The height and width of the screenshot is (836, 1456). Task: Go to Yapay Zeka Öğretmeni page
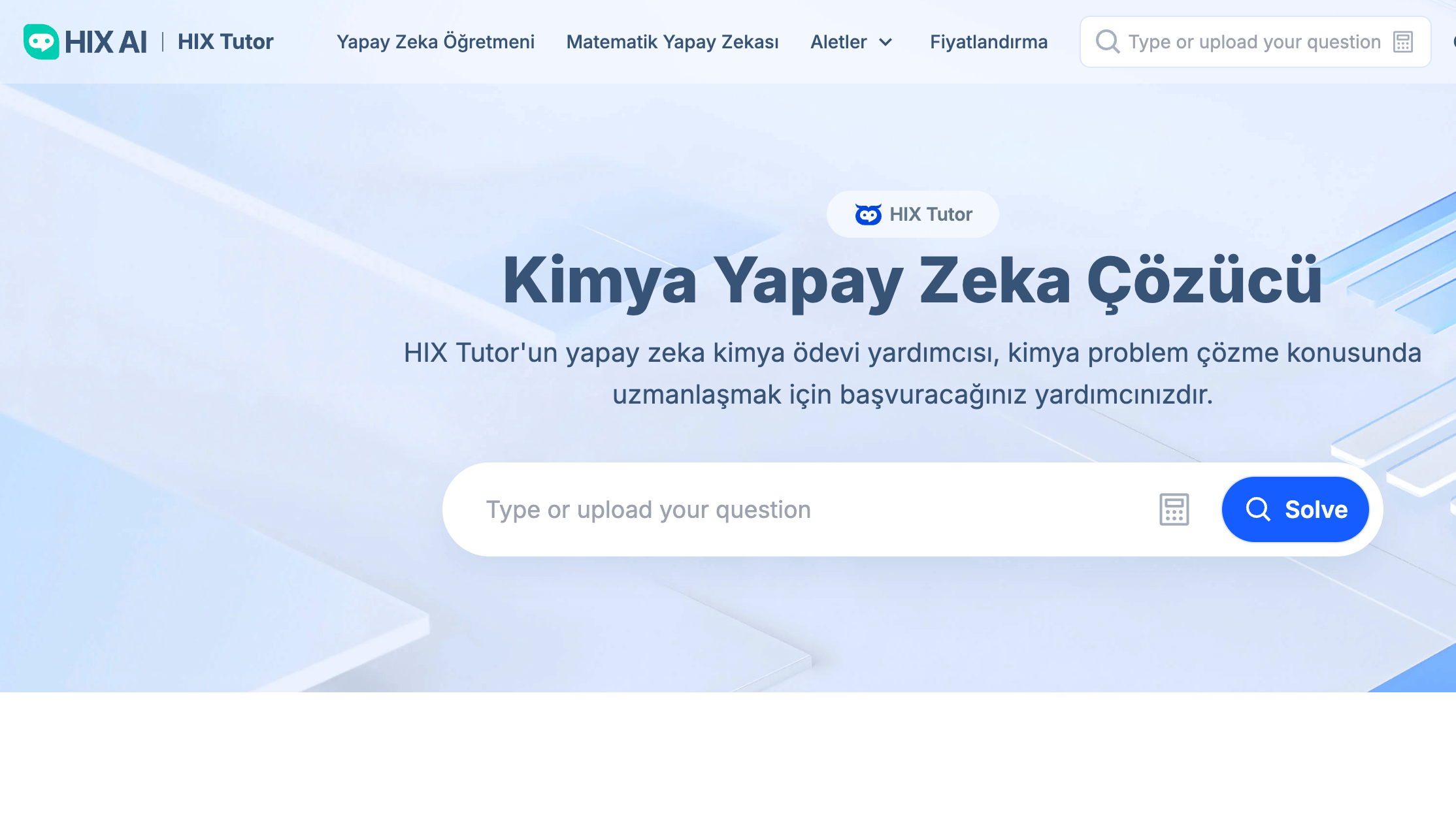coord(435,42)
